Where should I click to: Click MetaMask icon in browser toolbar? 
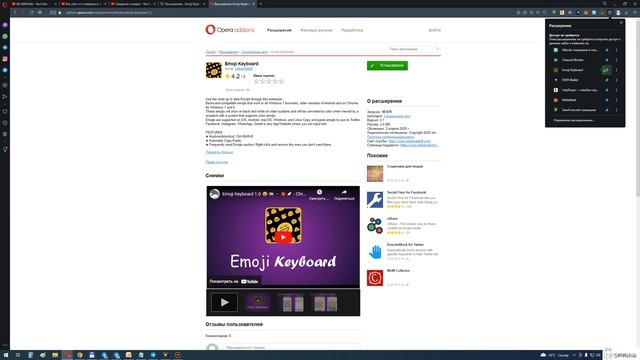click(x=586, y=13)
